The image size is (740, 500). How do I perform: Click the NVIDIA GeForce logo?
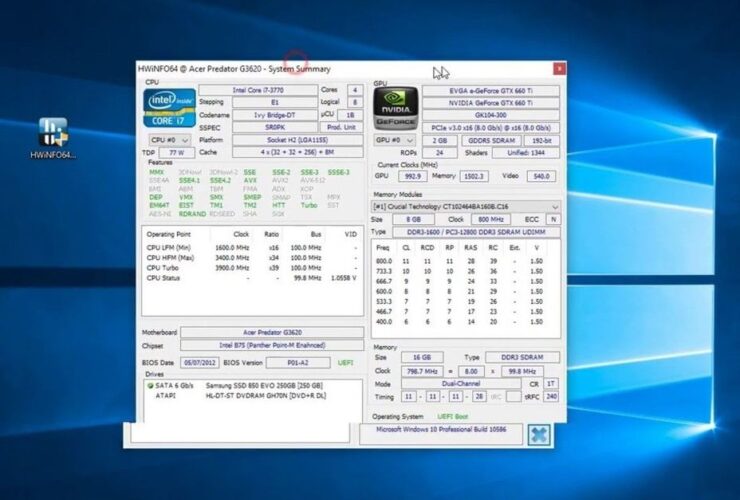click(394, 103)
